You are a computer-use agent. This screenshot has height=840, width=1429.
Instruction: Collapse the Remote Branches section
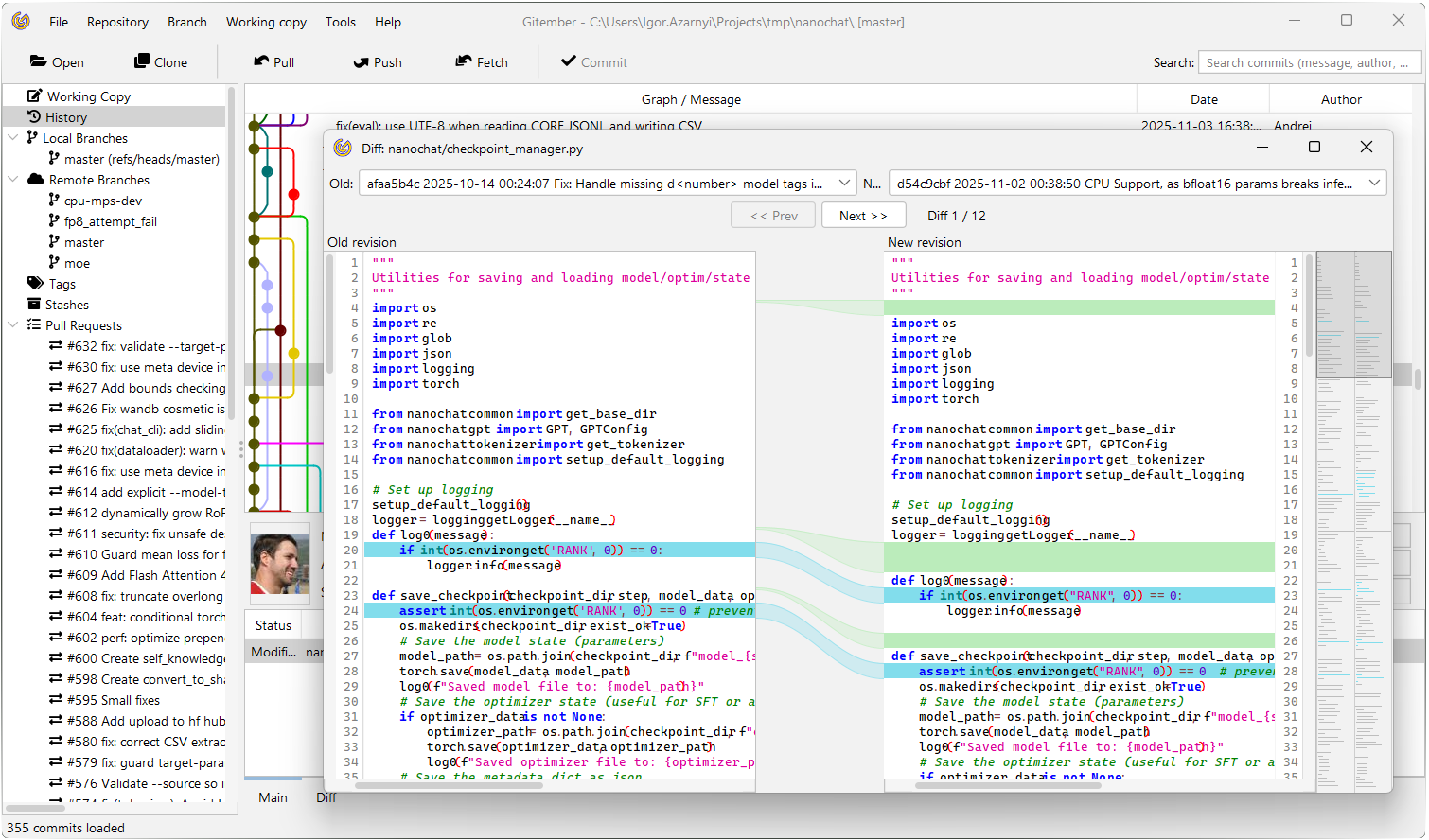13,179
